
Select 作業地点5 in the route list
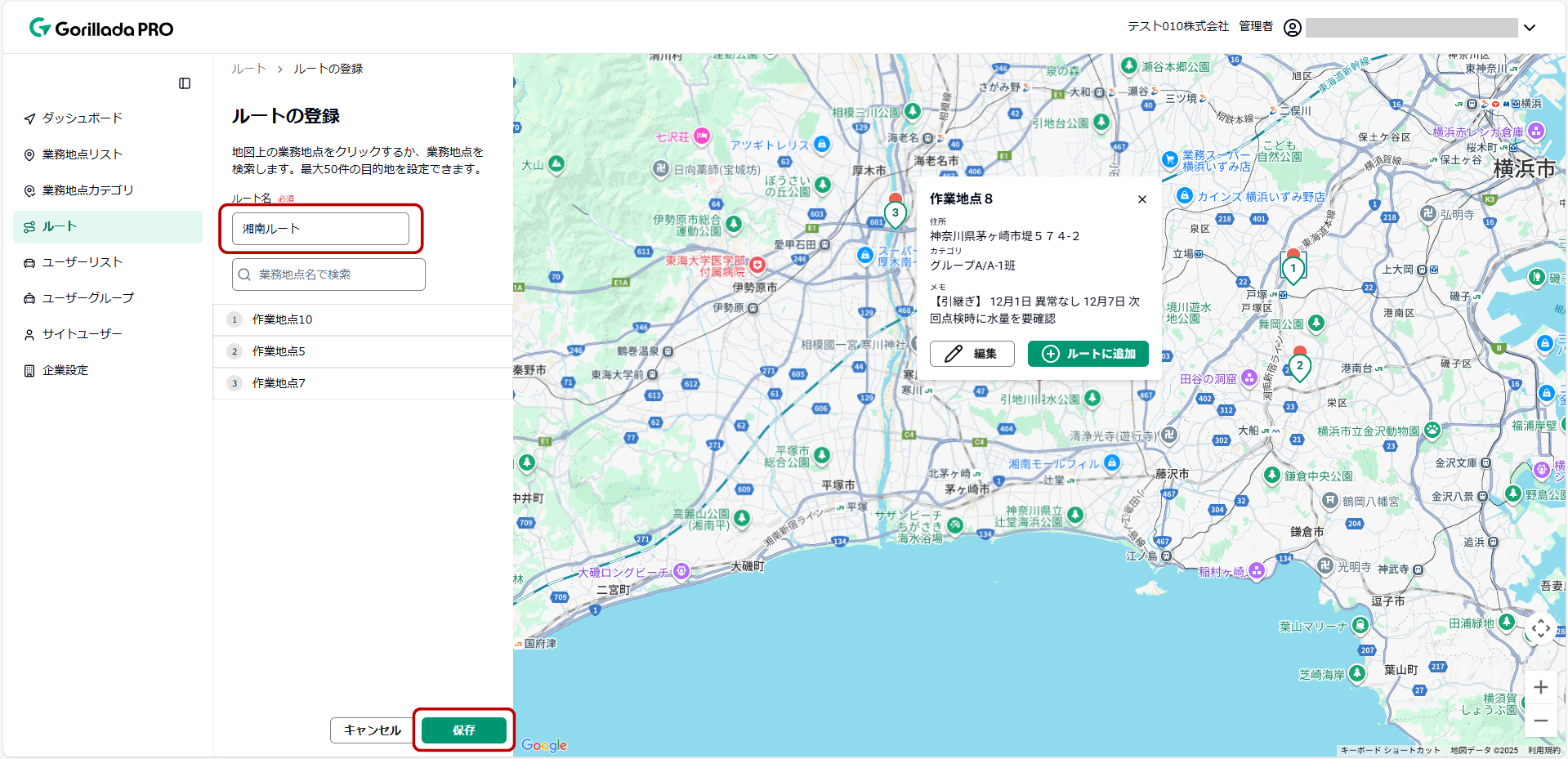click(278, 350)
